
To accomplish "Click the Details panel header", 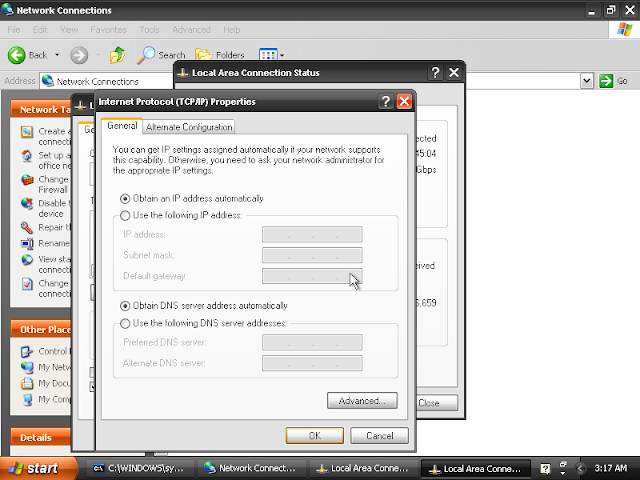I will click(x=41, y=438).
